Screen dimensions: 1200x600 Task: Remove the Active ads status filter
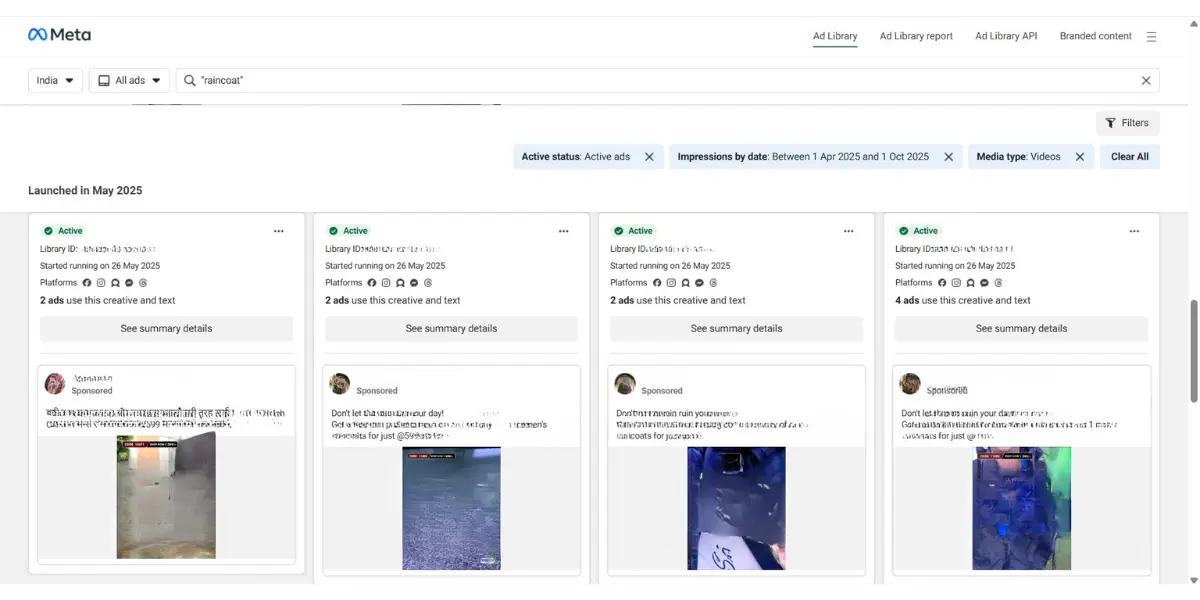click(x=649, y=157)
